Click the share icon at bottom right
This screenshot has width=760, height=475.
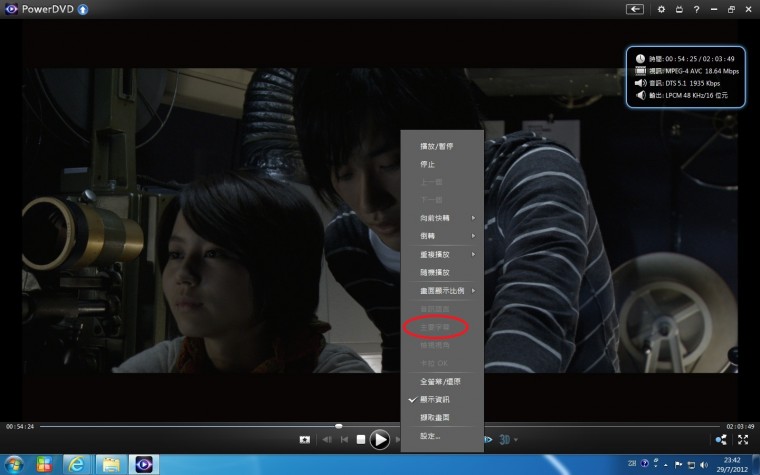(x=721, y=439)
